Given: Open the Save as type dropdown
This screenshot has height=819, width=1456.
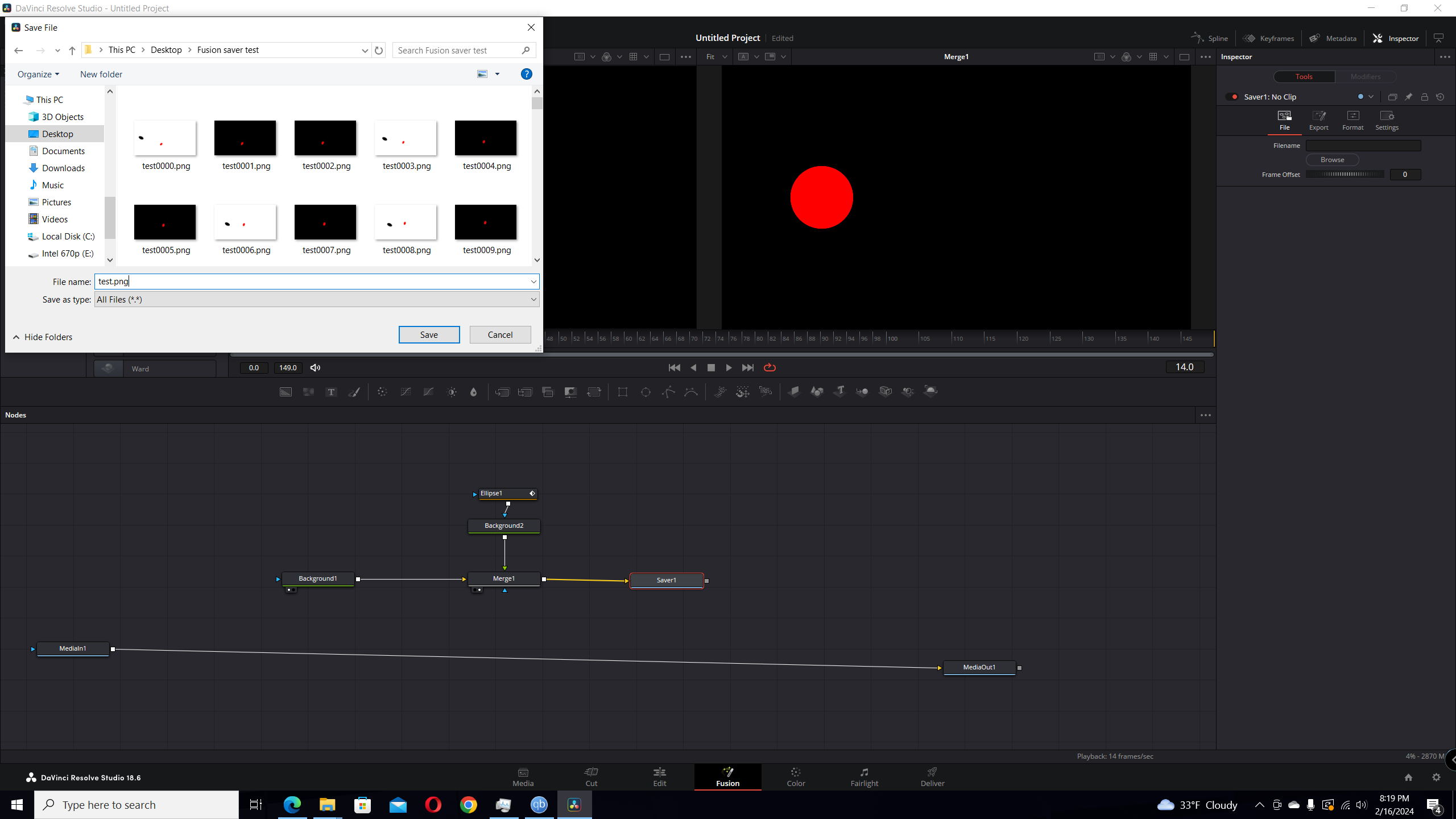Looking at the screenshot, I should click(533, 299).
